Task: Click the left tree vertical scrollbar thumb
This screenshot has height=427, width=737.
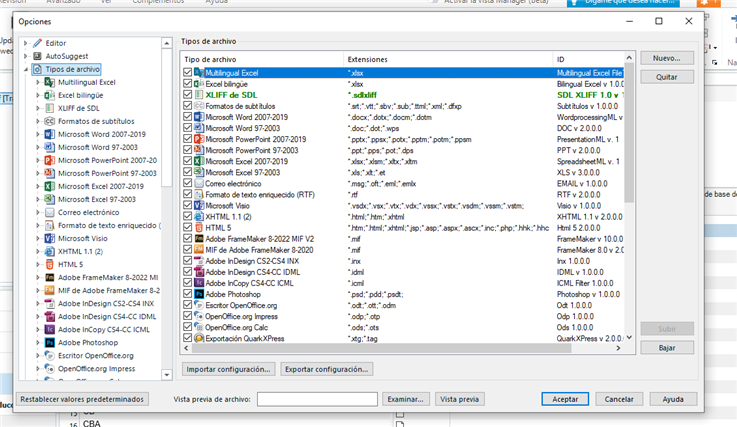Action: click(x=166, y=118)
